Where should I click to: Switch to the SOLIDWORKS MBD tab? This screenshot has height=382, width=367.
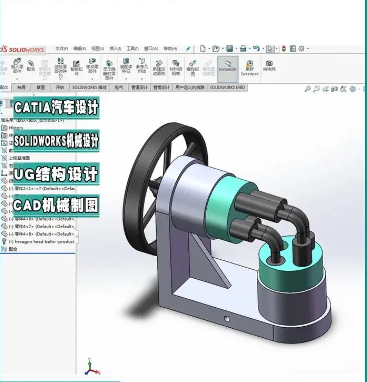[228, 87]
